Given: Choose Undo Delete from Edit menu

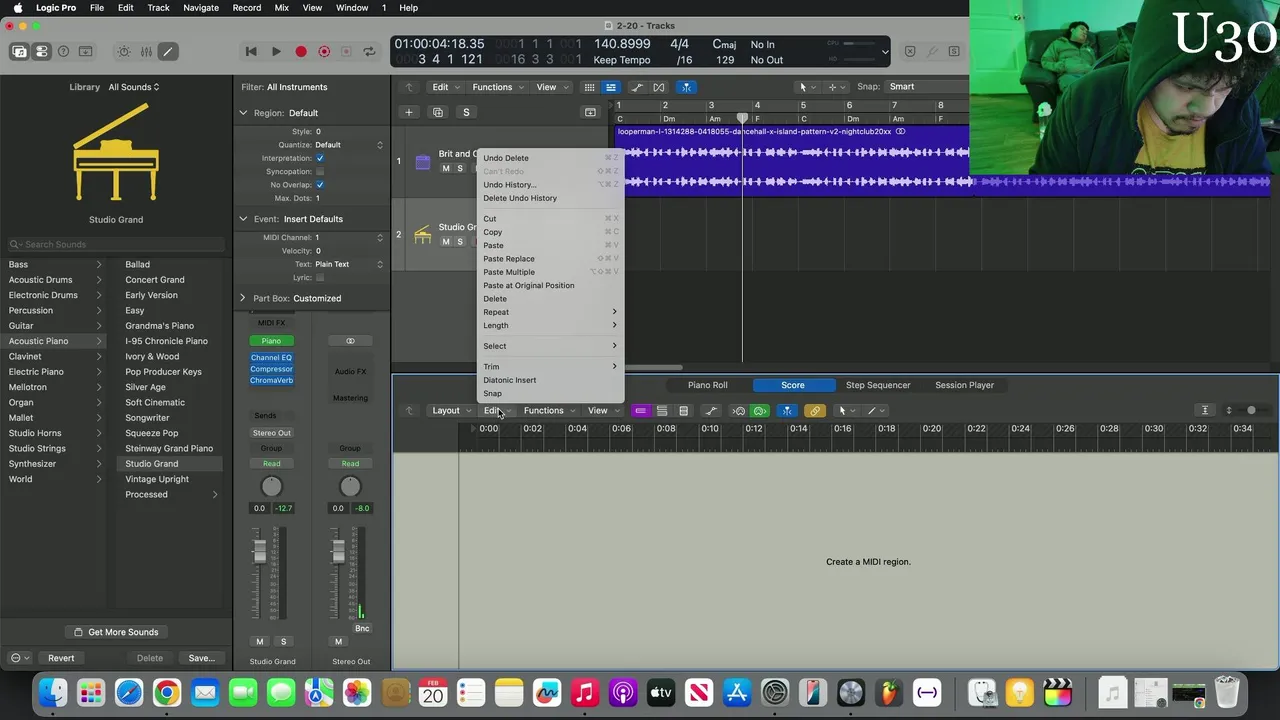Looking at the screenshot, I should click(x=551, y=158).
